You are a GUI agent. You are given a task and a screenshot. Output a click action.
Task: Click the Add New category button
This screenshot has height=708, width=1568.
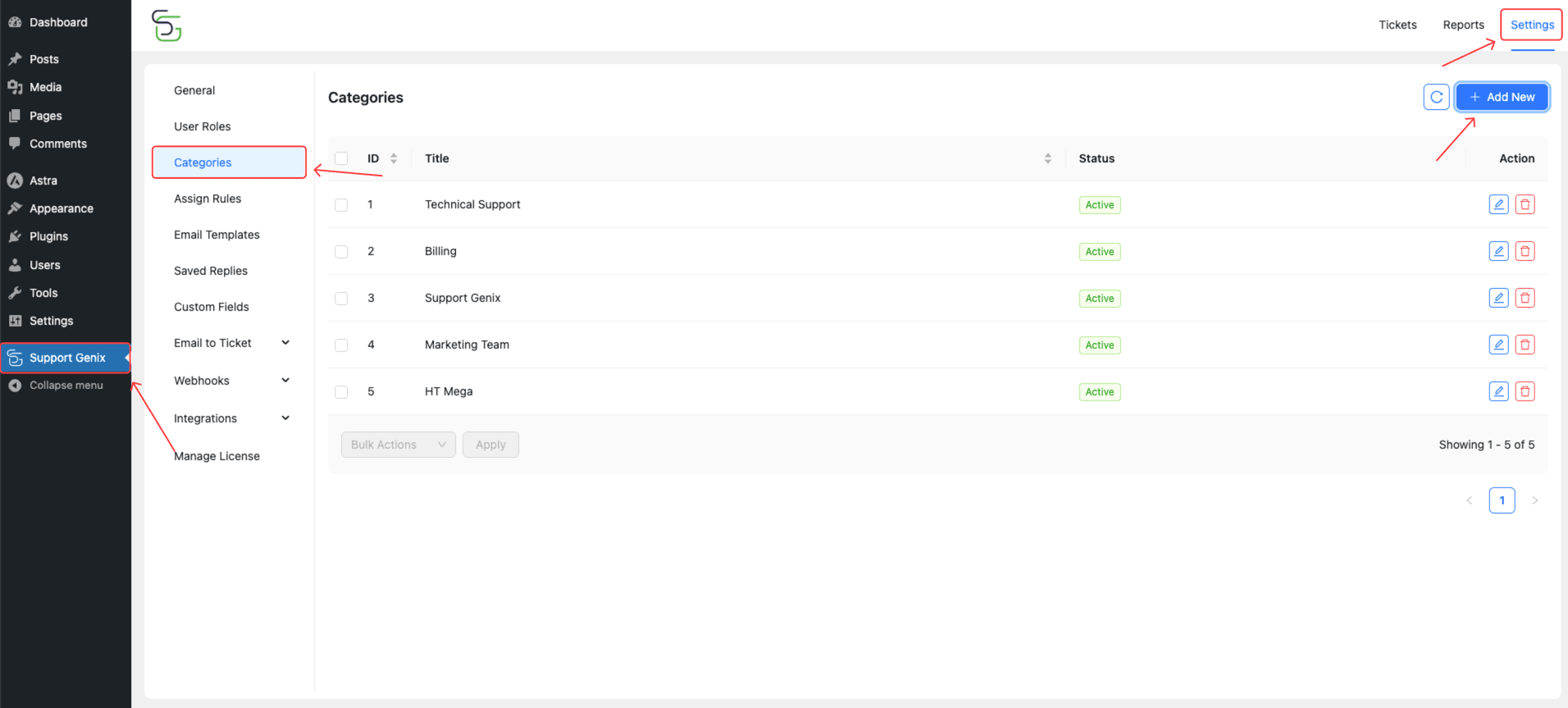coord(1502,97)
